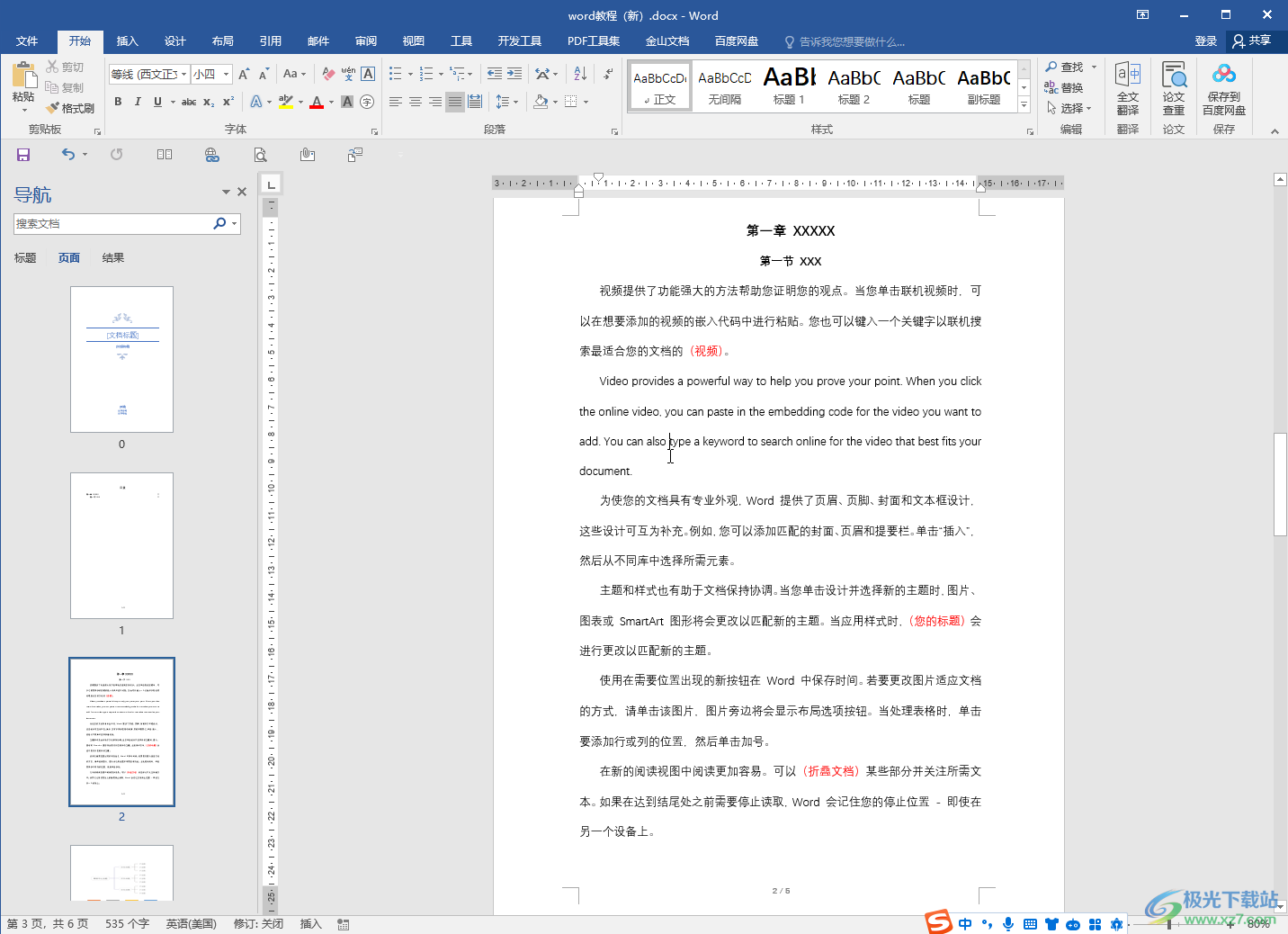
Task: Save to Baidu Netdisk (保存到百度网盘)
Action: [x=1224, y=88]
